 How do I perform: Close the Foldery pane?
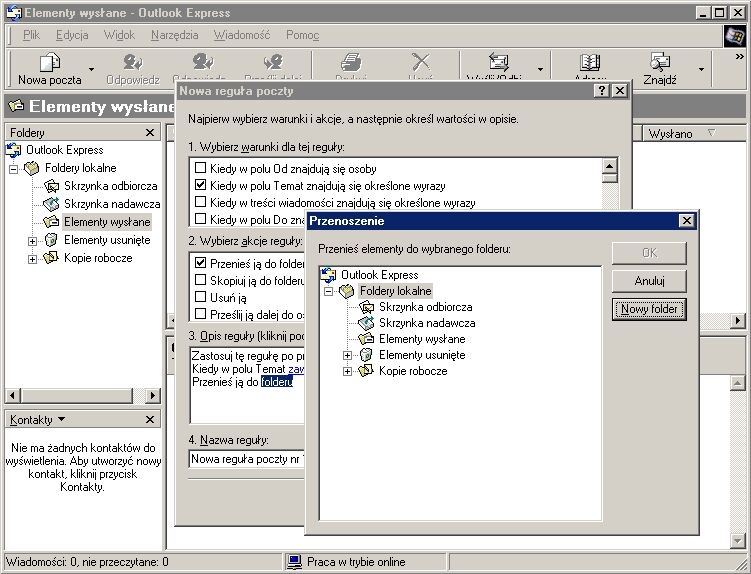point(150,132)
